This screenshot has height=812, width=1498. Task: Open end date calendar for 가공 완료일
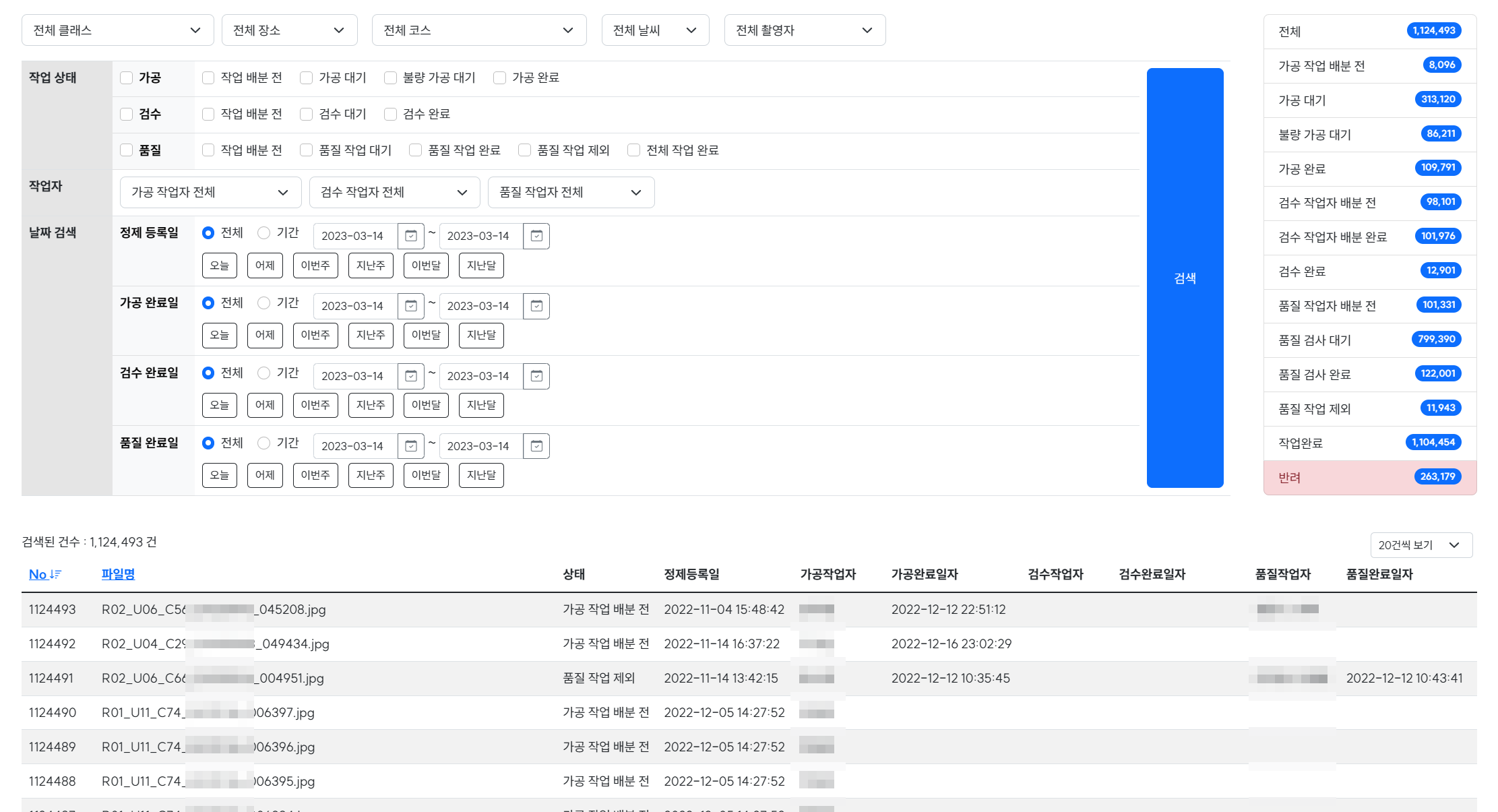coord(536,306)
